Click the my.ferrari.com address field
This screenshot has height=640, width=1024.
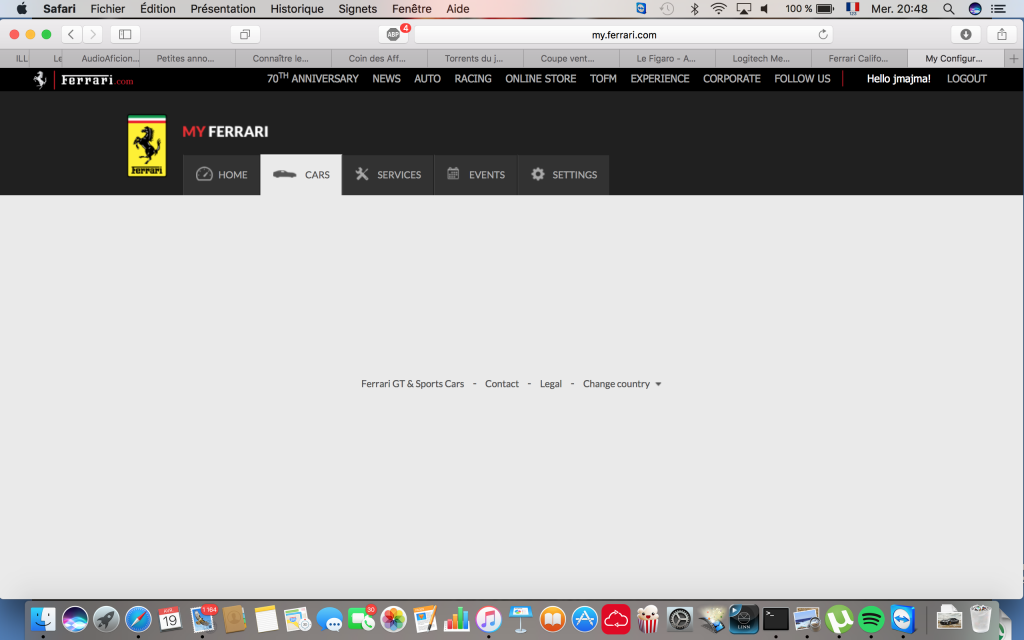(x=624, y=35)
